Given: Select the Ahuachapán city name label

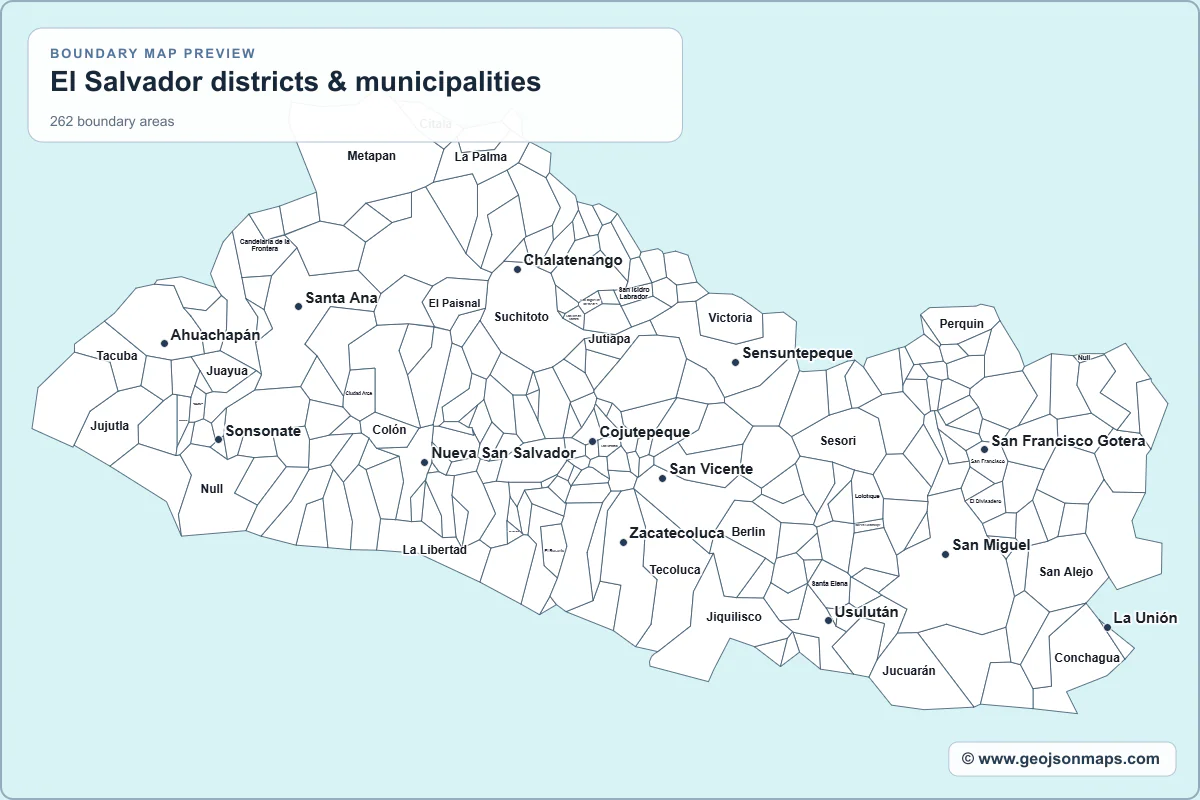Looking at the screenshot, I should tap(215, 335).
